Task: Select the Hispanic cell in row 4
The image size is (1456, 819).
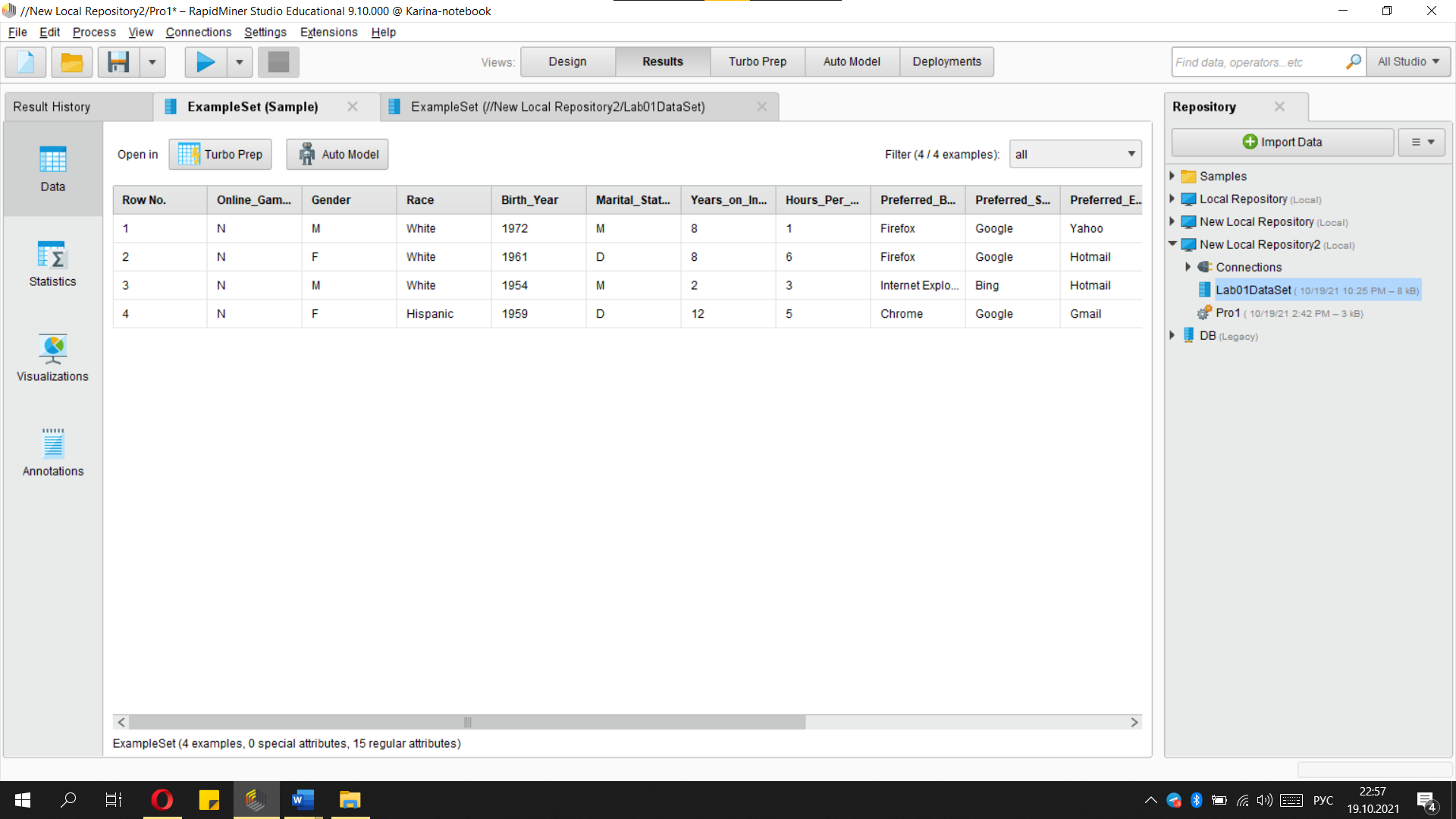Action: tap(444, 314)
